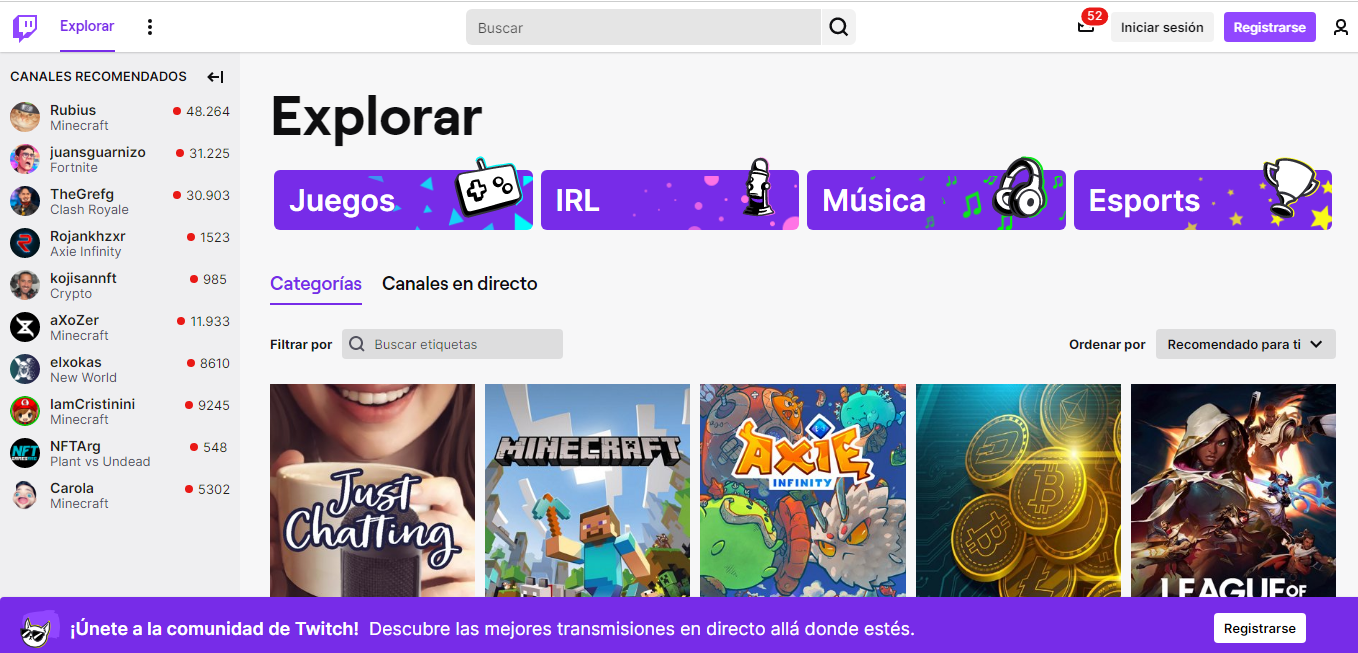Select the Explorar tab in top navigation

(x=87, y=26)
